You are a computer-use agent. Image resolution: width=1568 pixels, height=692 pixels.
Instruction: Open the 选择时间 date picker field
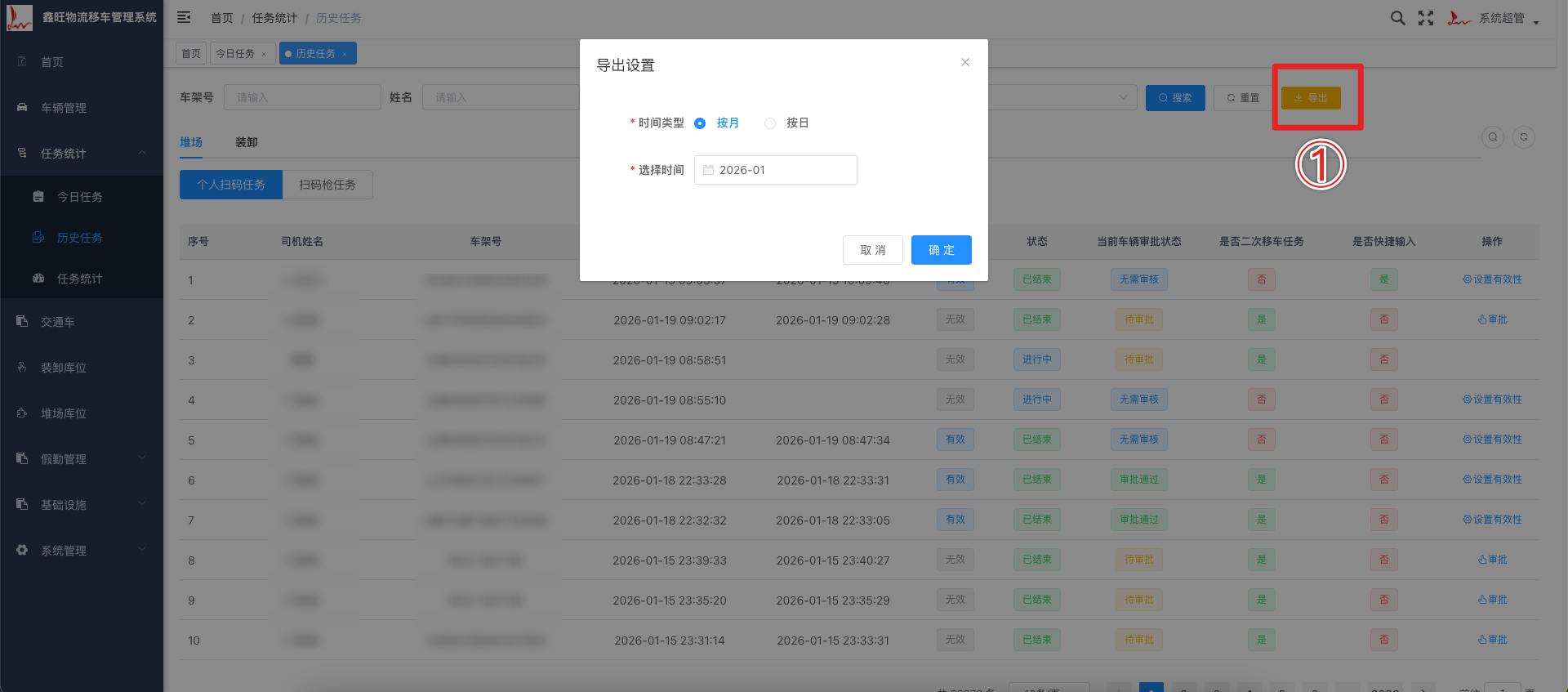(776, 170)
